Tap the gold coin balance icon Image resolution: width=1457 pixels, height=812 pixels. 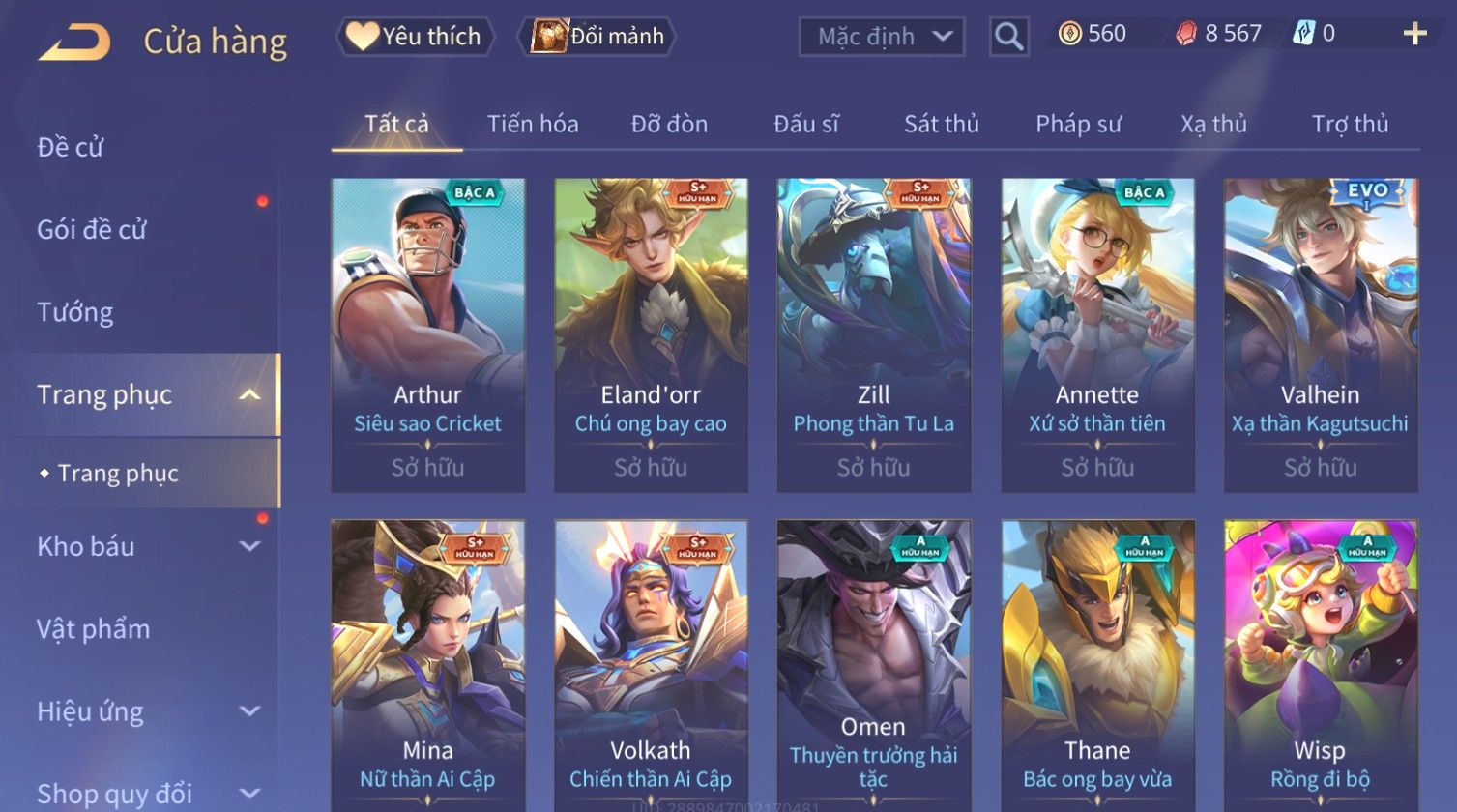pyautogui.click(x=1069, y=34)
